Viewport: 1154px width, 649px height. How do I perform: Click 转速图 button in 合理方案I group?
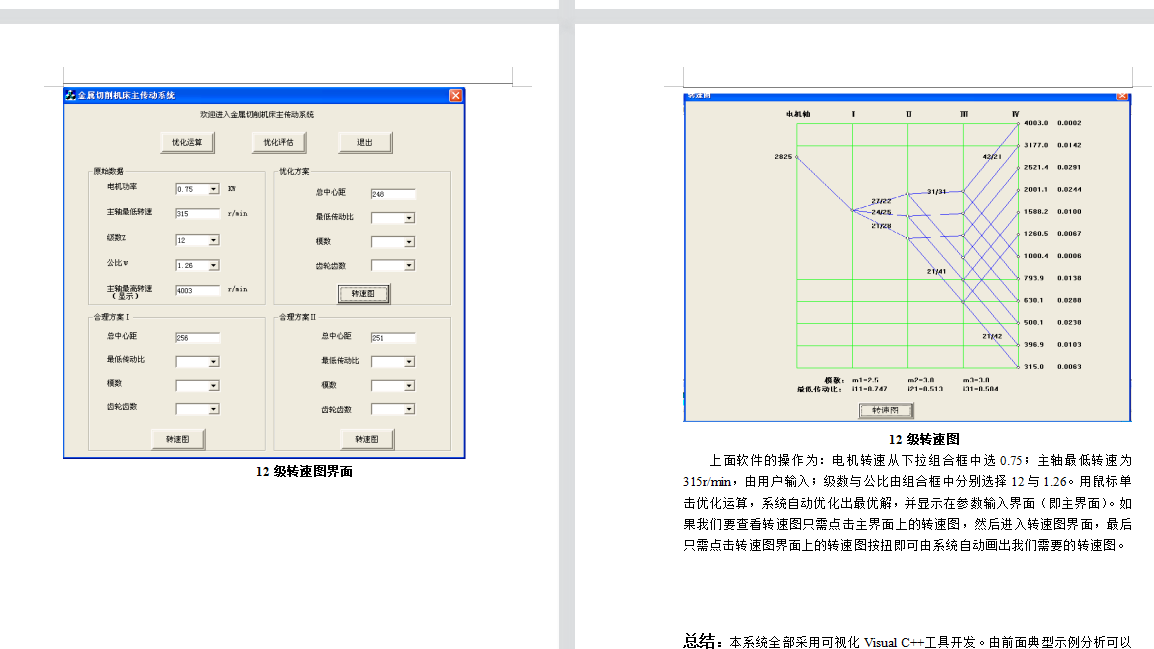coord(178,439)
